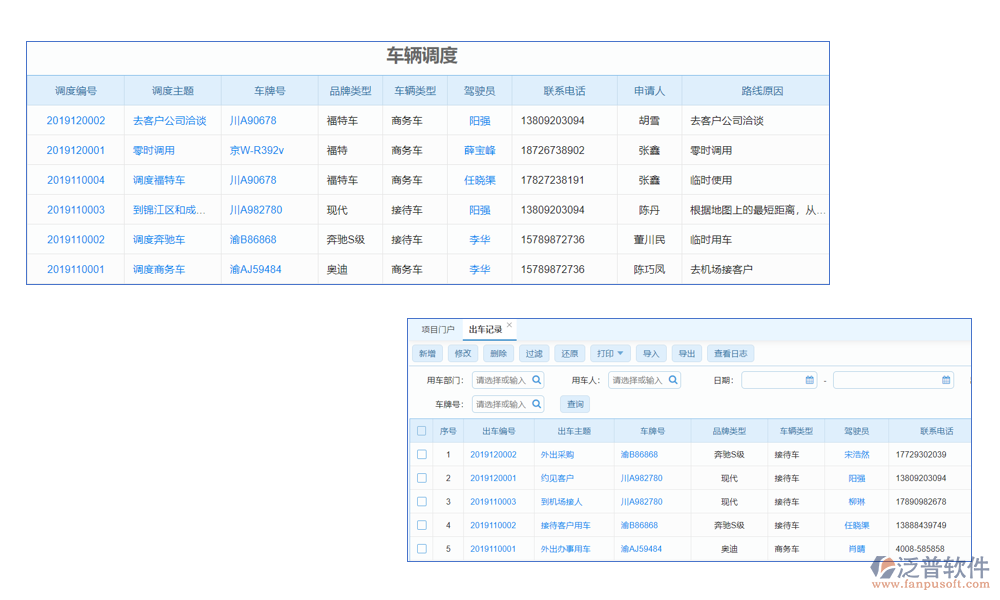
Task: Click the 过滤 filter toolbar icon
Action: tap(535, 353)
